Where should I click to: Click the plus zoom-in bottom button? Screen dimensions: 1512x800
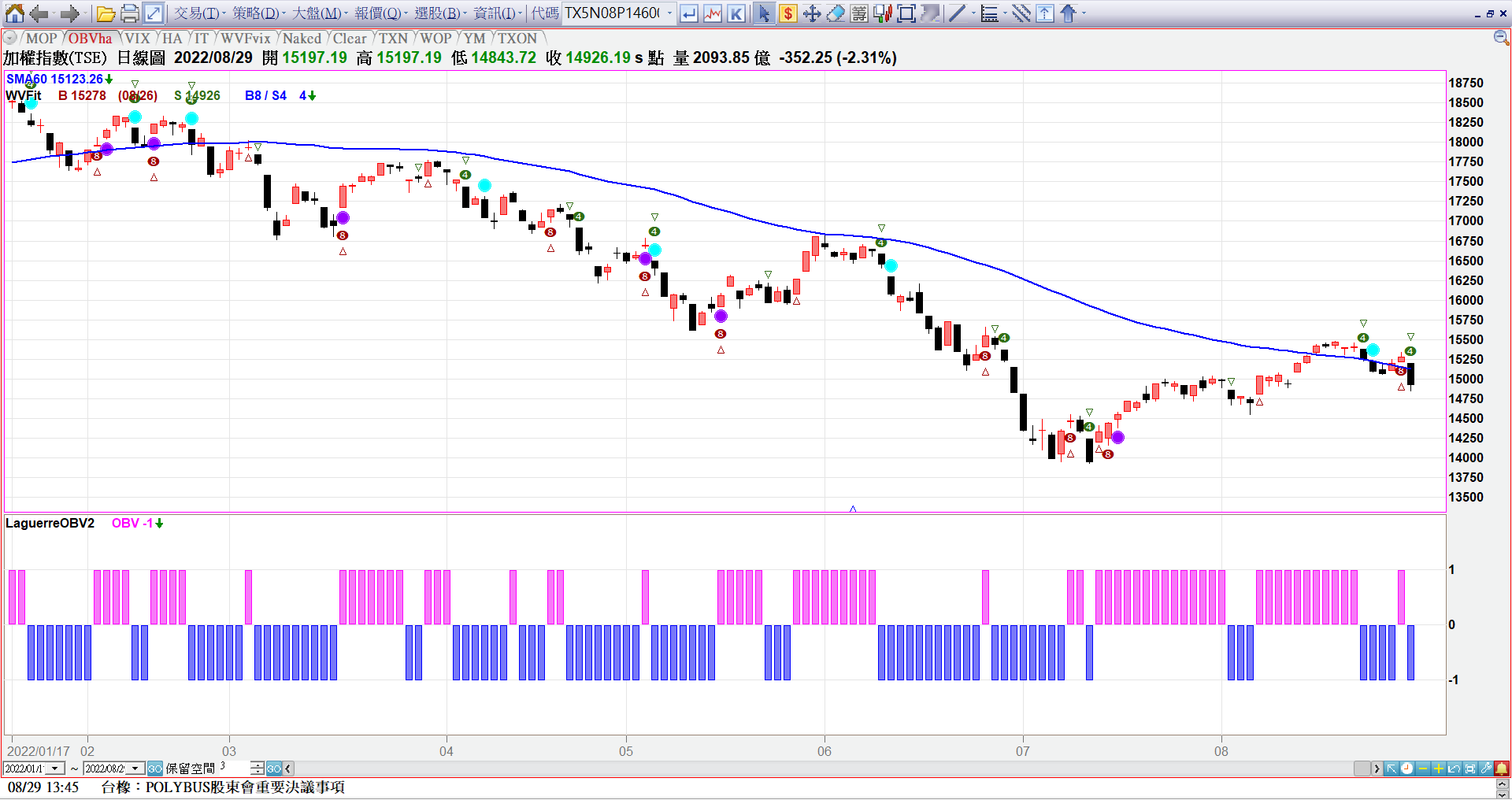1439,769
